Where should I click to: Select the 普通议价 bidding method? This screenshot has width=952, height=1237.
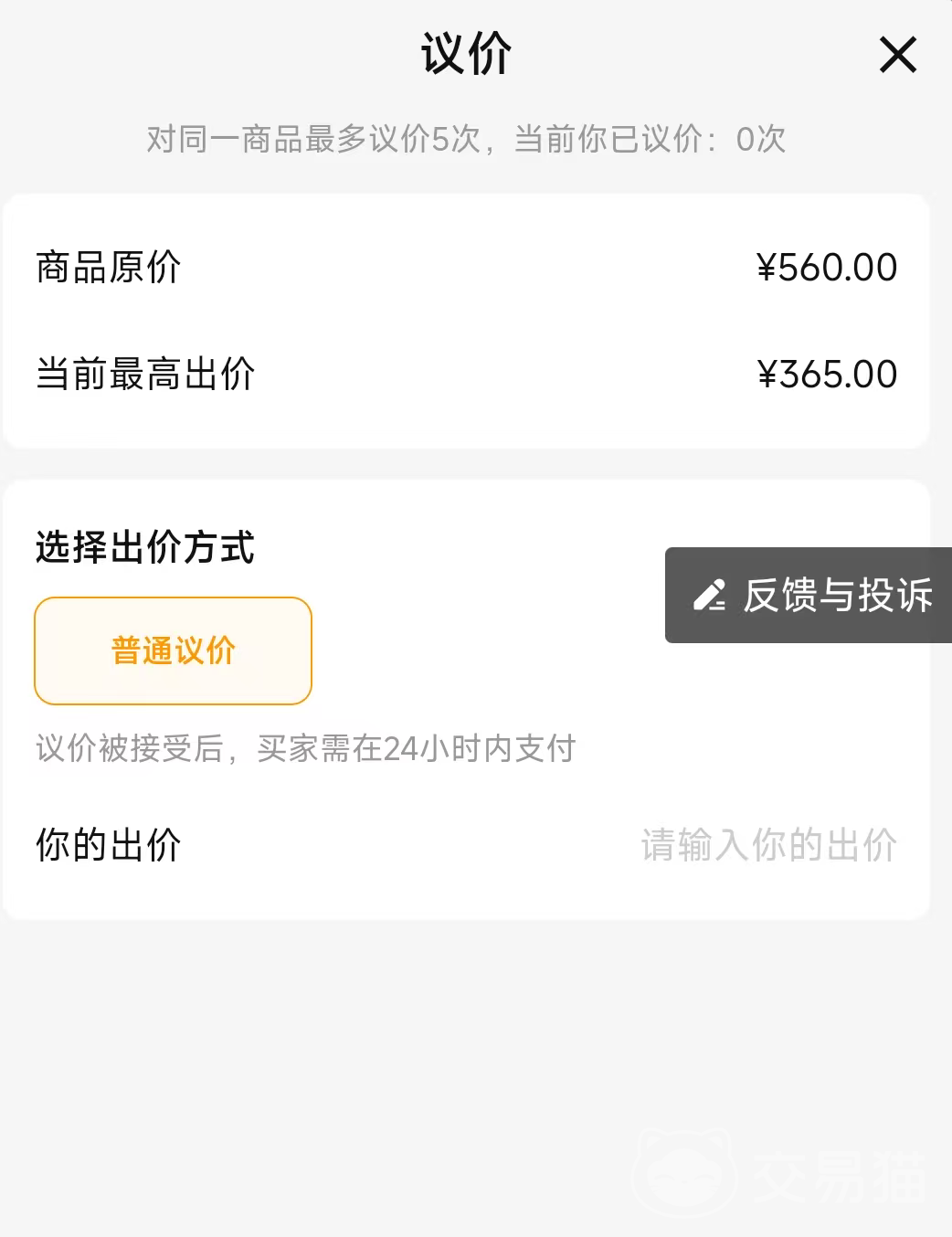[174, 650]
